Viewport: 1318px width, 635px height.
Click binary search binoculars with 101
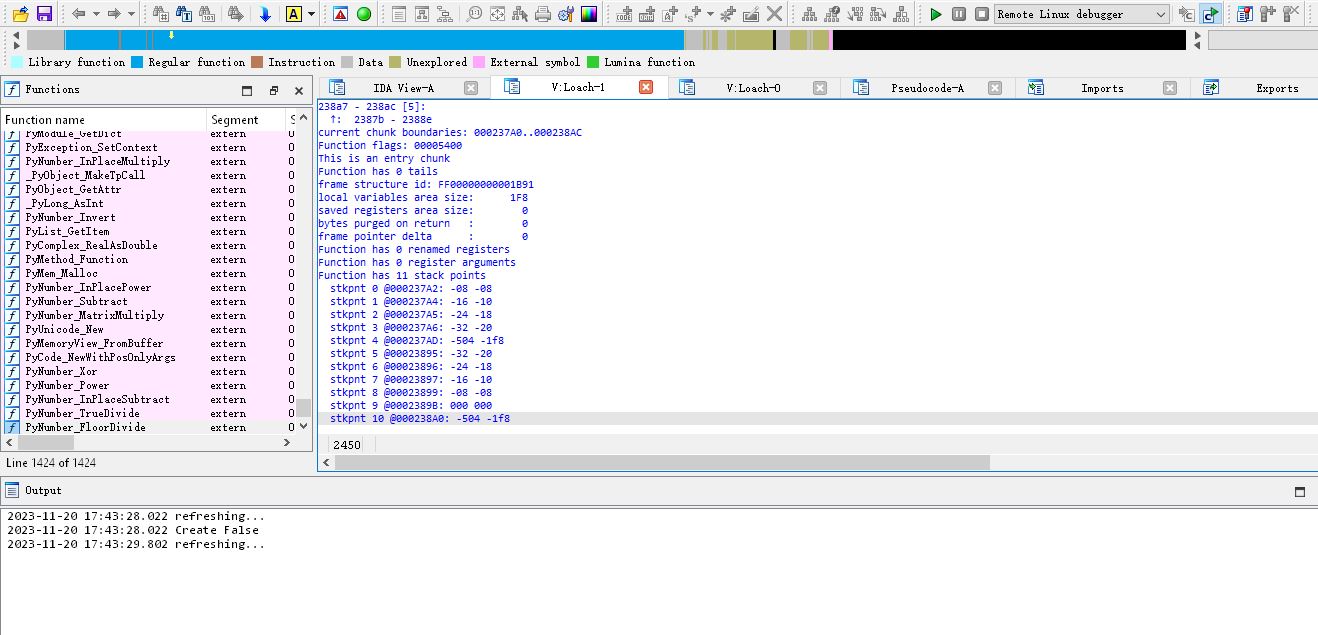[x=207, y=14]
